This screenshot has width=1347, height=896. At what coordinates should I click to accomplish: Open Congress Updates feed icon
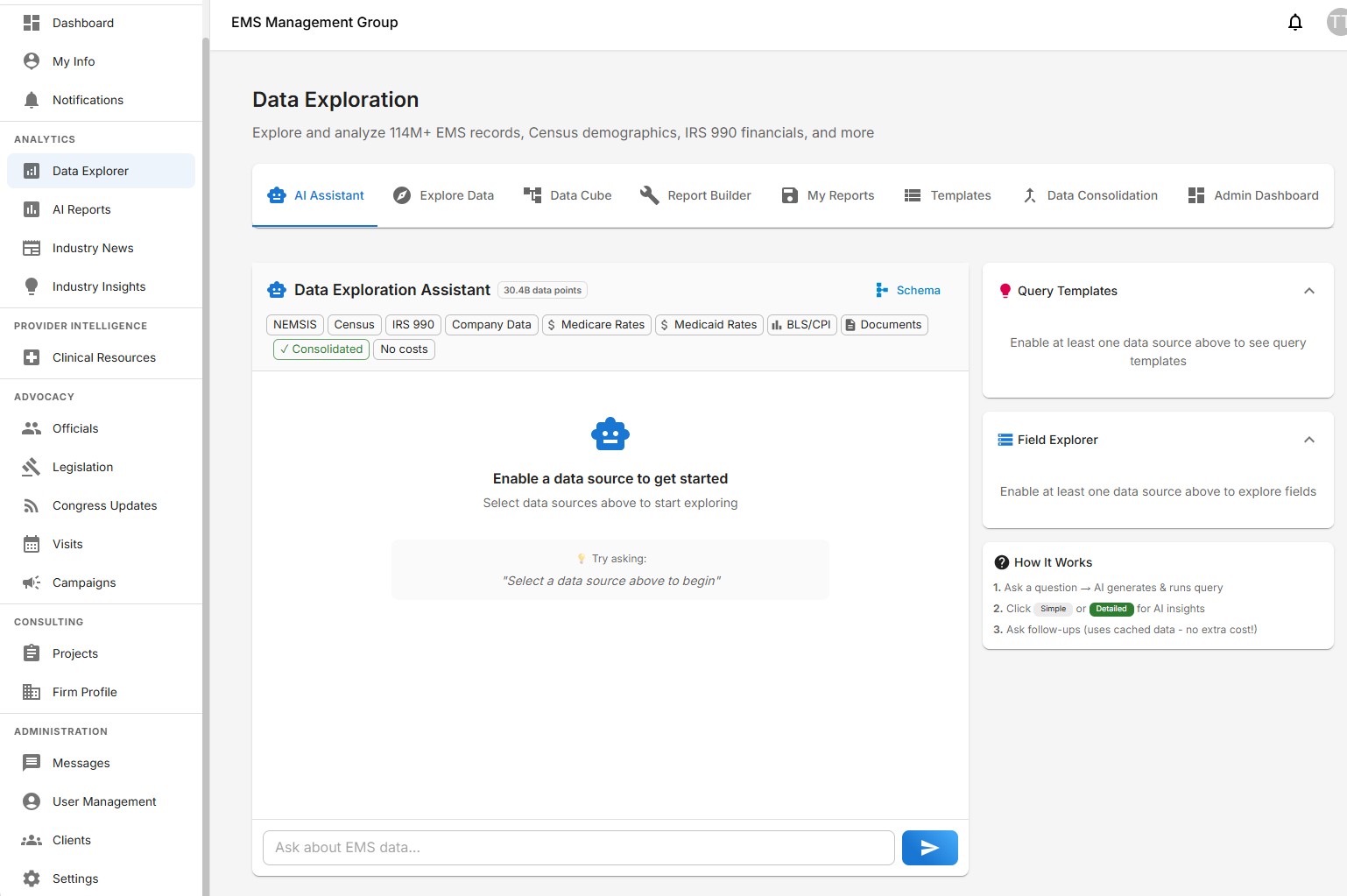click(32, 505)
